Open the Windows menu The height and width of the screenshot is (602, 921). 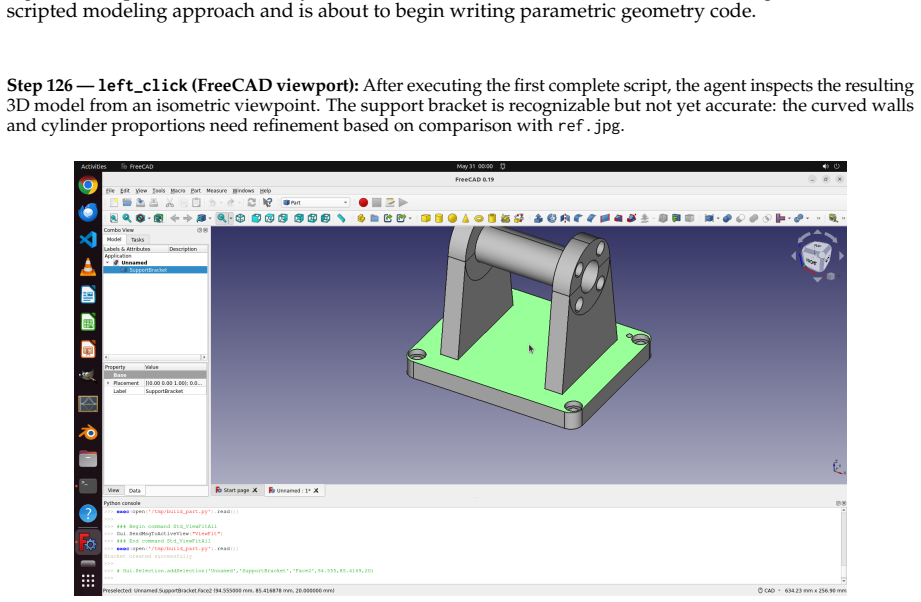[x=243, y=191]
